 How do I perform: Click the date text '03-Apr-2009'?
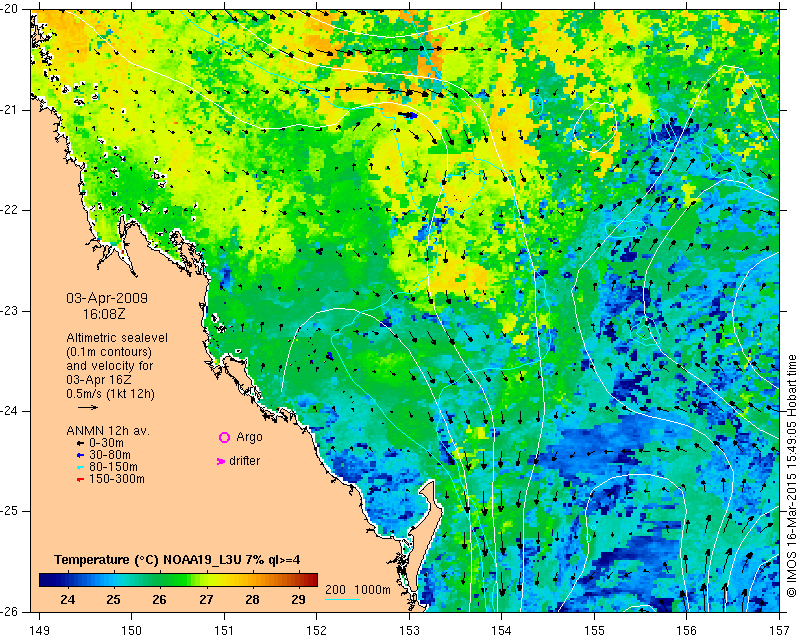(x=107, y=298)
